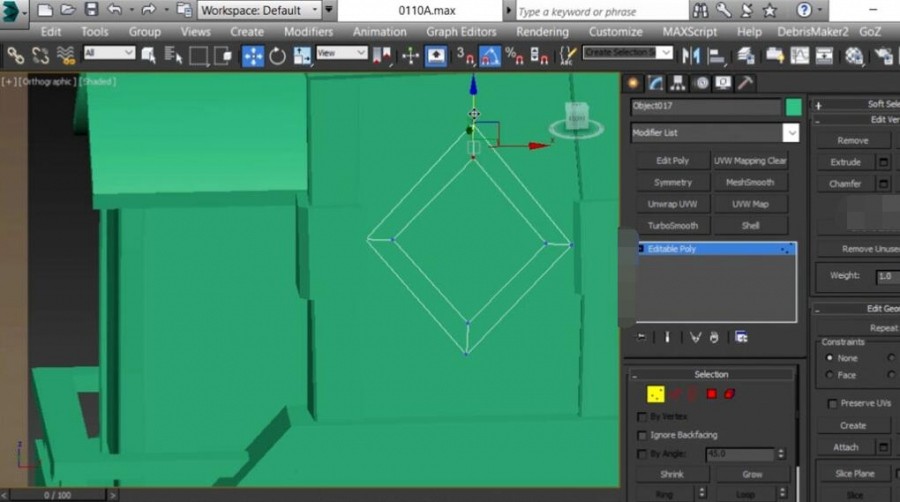Click the Slice Plane button
This screenshot has width=900, height=502.
[855, 474]
